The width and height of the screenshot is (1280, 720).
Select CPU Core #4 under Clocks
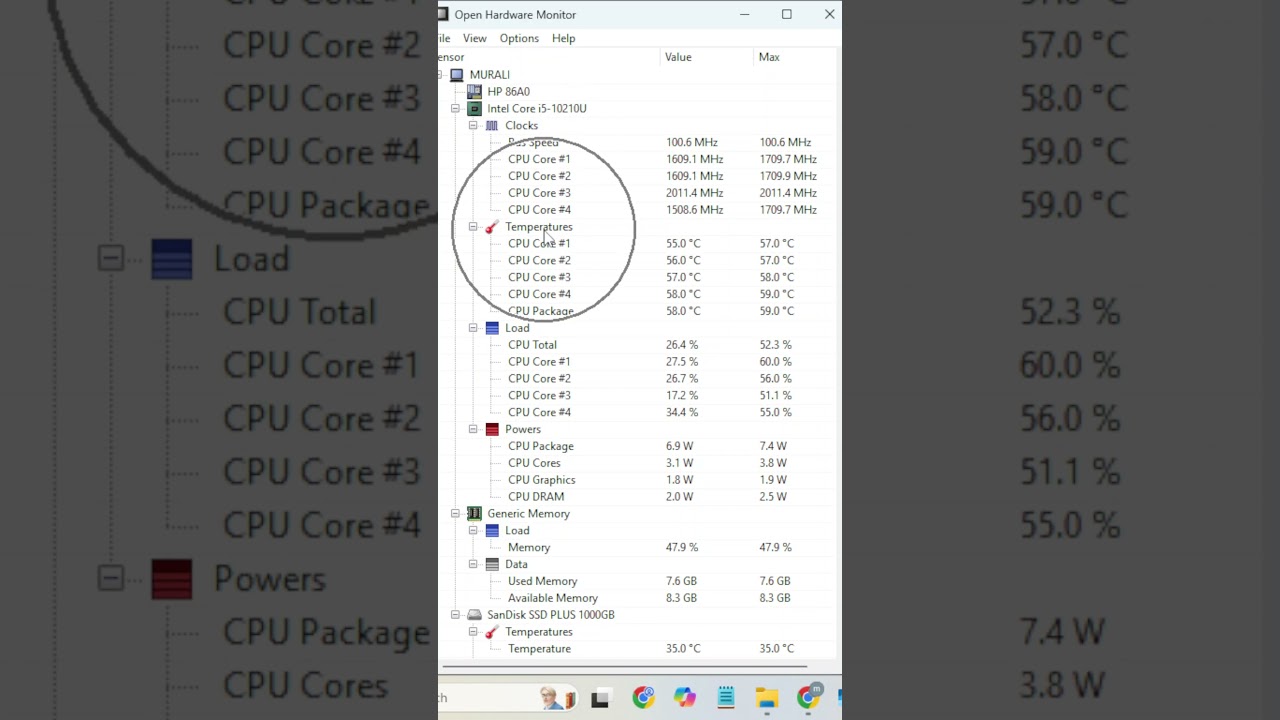pos(636,210)
